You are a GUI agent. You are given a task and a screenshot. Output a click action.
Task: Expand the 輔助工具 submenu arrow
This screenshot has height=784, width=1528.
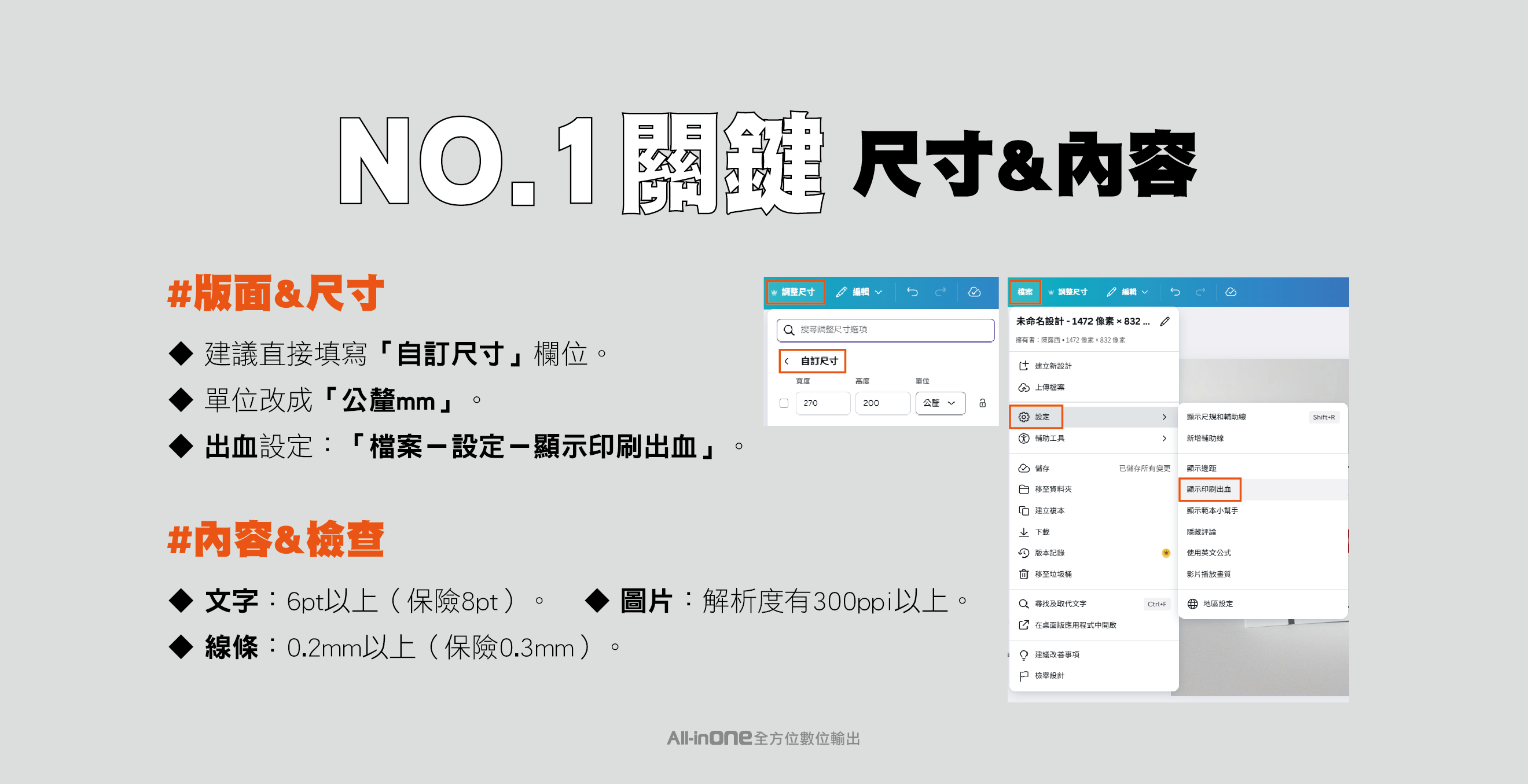(x=1164, y=438)
